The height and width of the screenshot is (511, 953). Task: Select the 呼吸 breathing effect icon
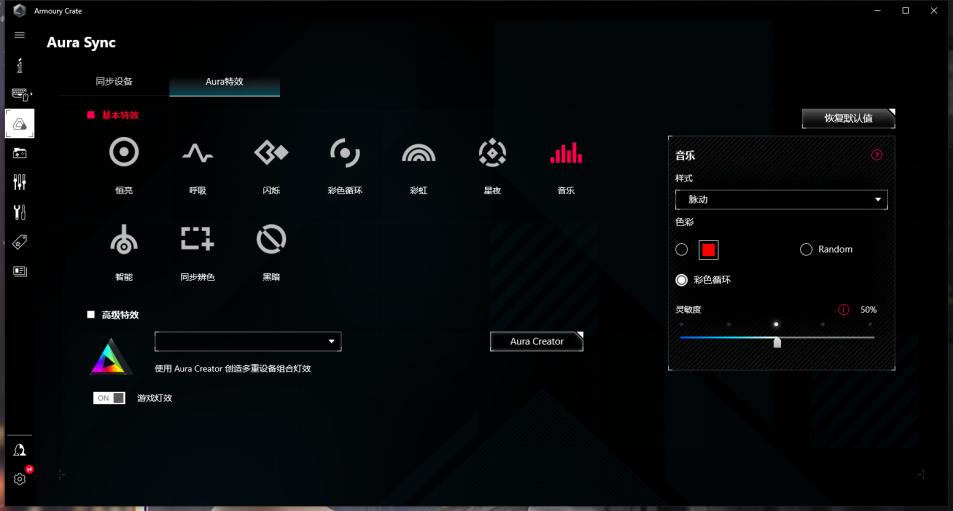click(198, 153)
